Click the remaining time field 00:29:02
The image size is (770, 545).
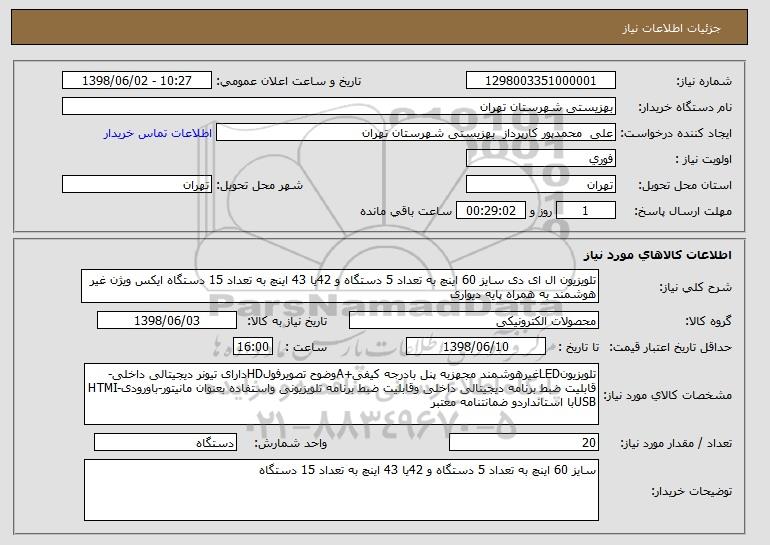(x=491, y=211)
